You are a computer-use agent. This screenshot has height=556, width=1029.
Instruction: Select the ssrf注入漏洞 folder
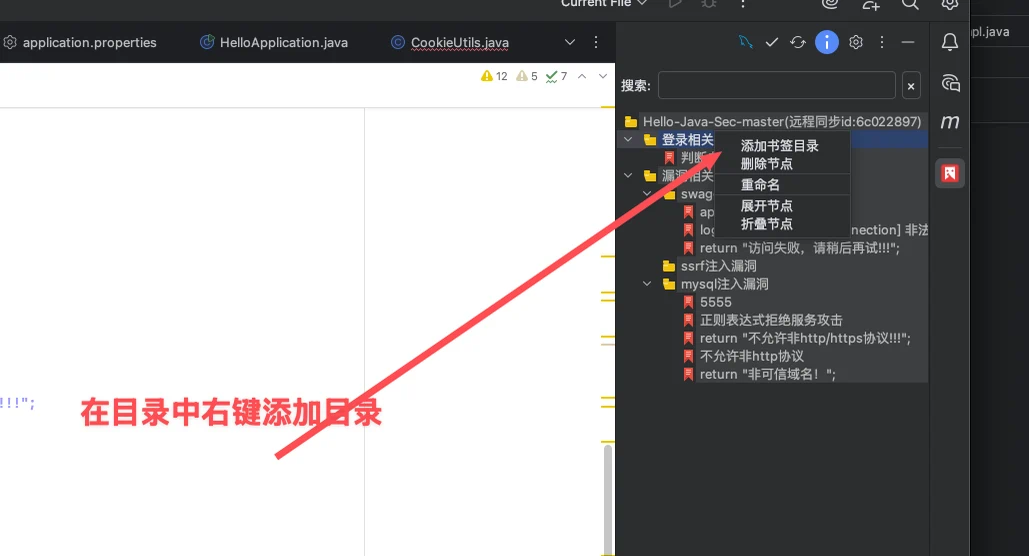709,266
